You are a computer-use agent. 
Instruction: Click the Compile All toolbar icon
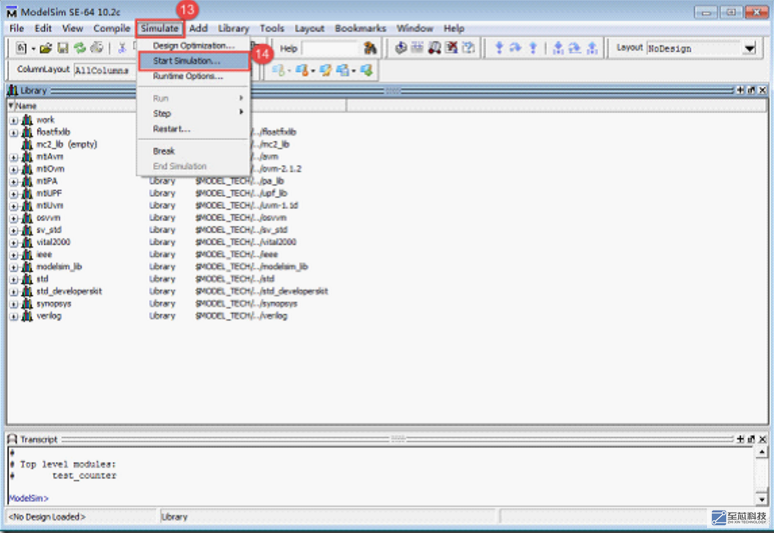tap(418, 47)
